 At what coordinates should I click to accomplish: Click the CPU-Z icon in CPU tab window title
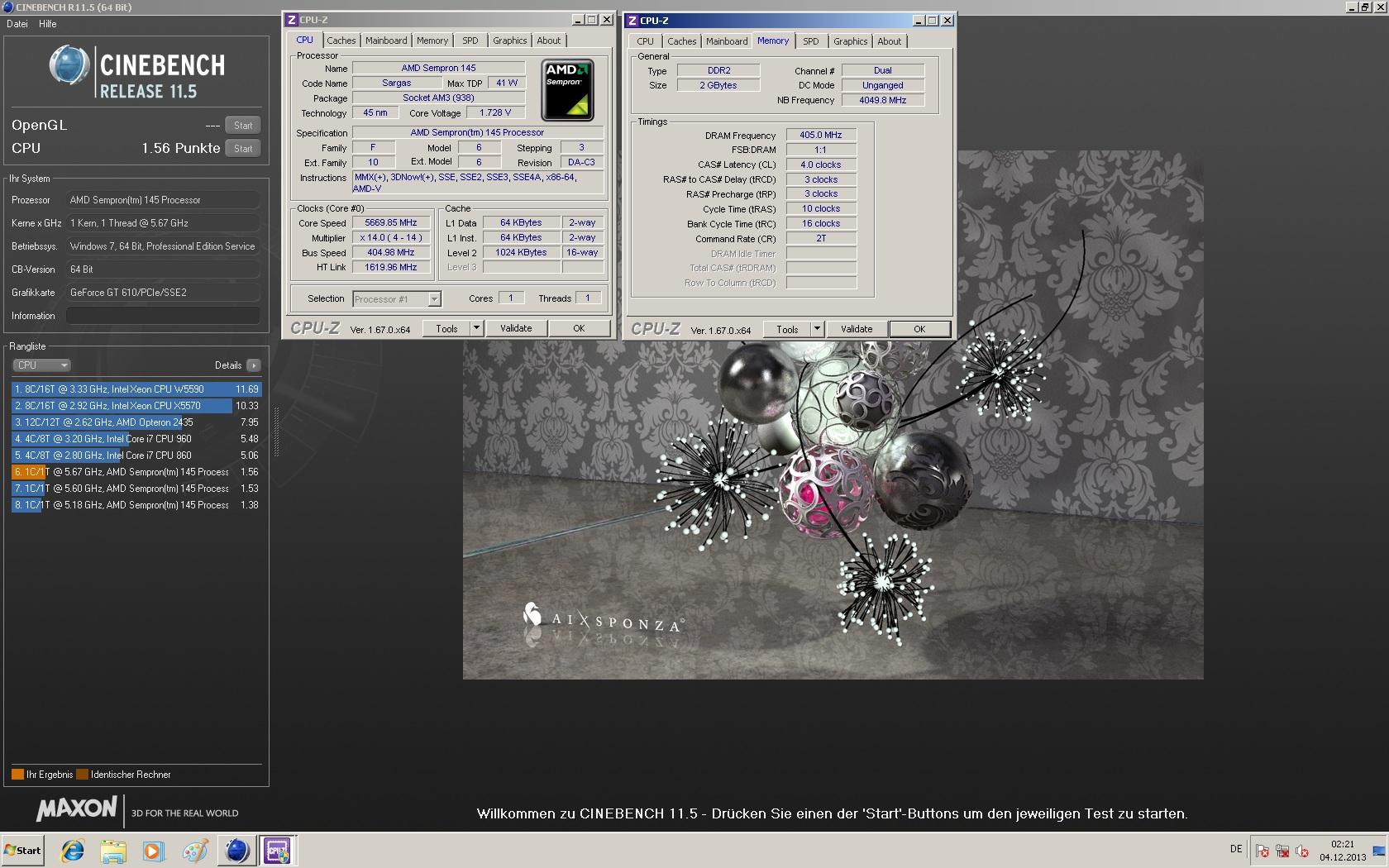pos(291,20)
